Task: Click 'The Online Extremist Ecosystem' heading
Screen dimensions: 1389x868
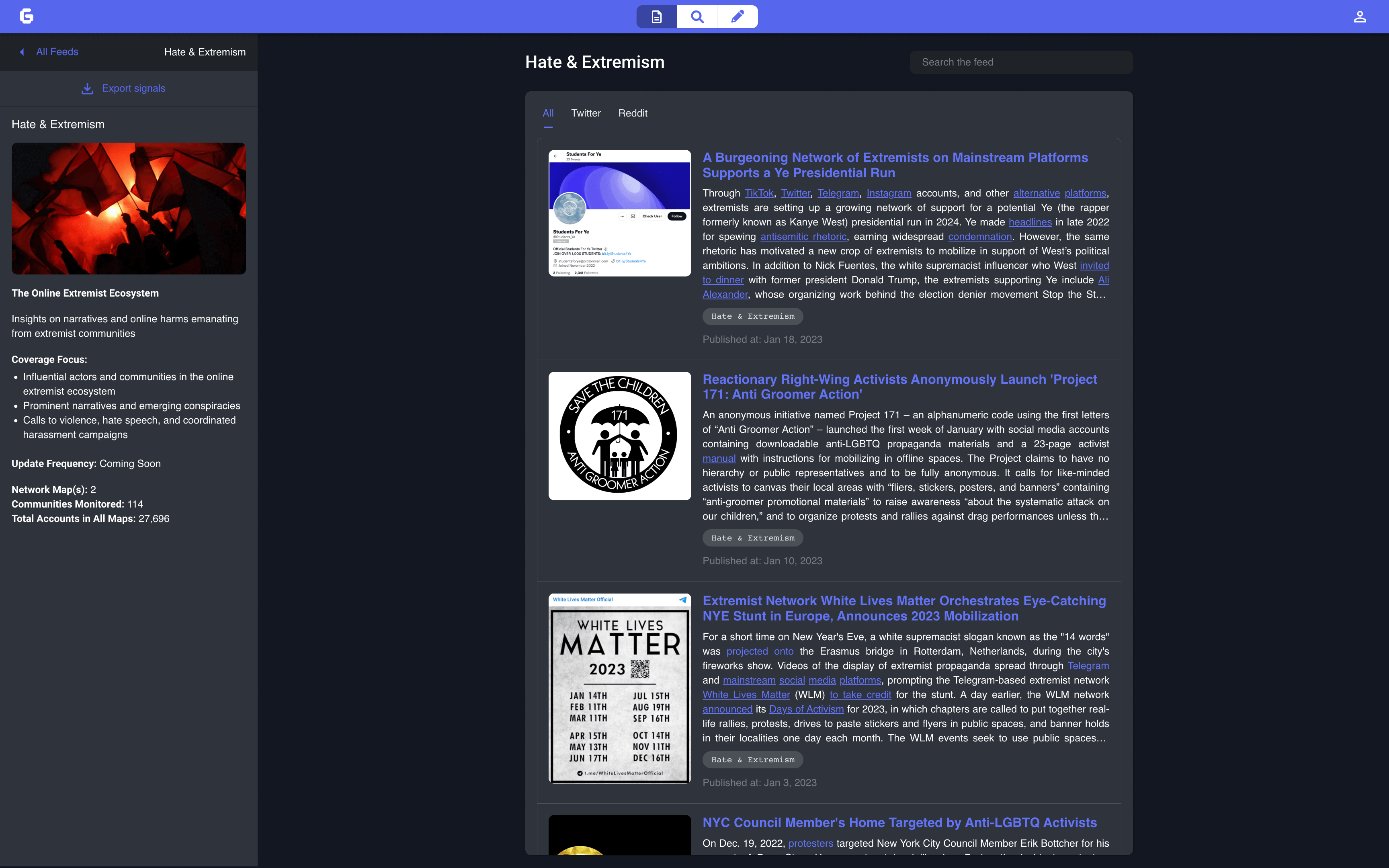Action: click(x=85, y=293)
